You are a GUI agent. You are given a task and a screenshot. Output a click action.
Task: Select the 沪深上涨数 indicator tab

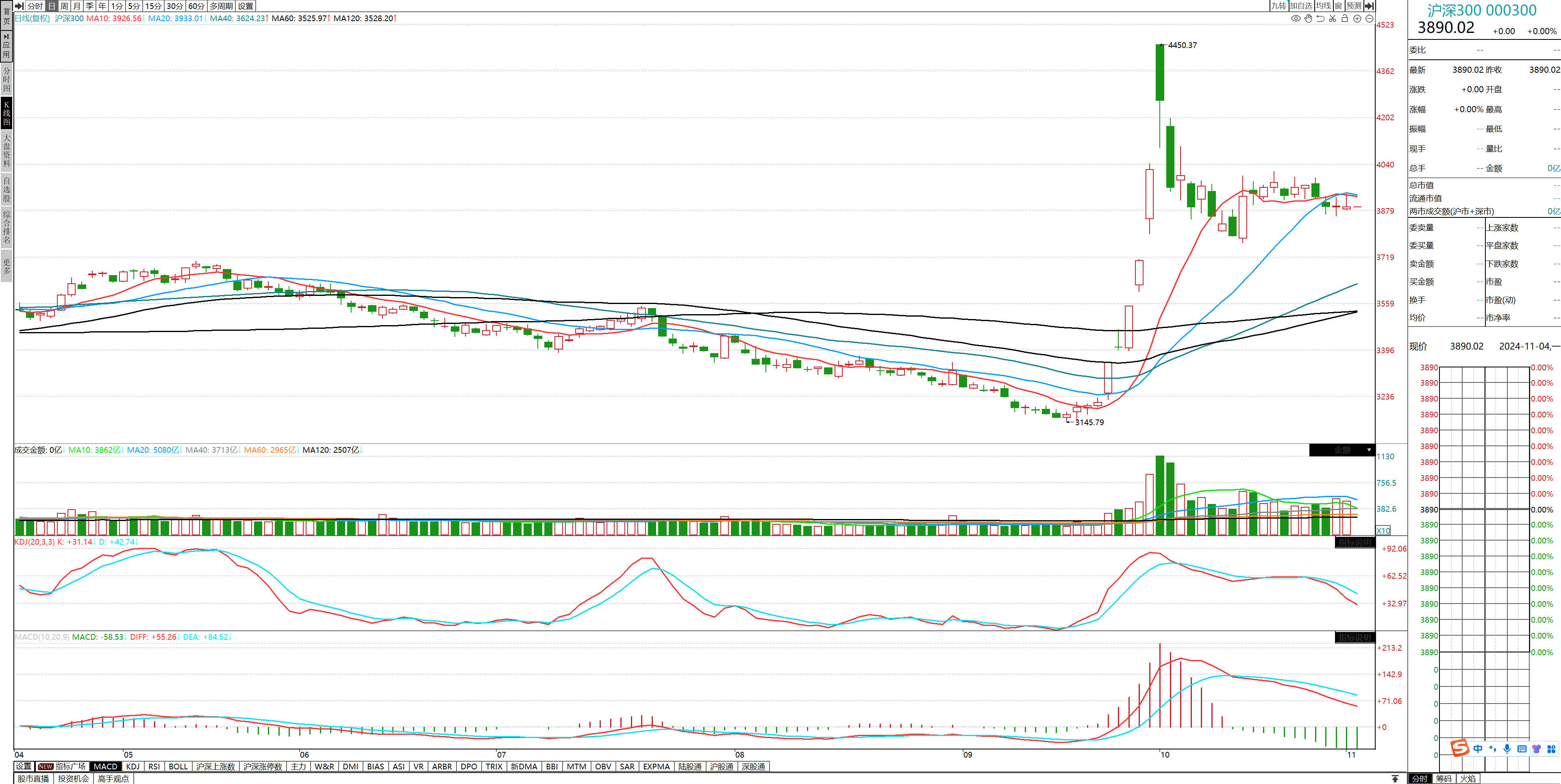tap(215, 767)
